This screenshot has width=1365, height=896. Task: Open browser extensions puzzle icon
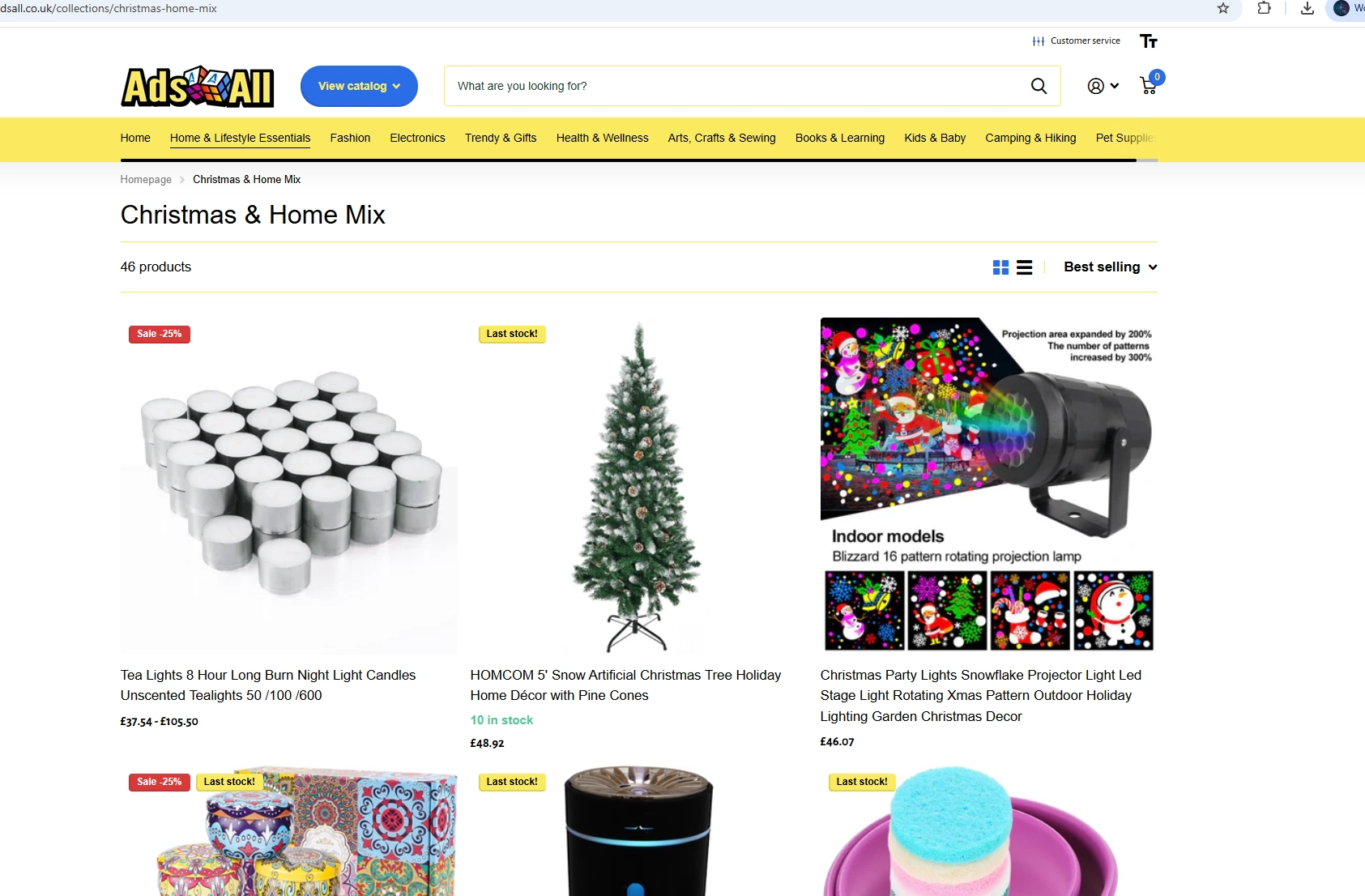tap(1264, 8)
